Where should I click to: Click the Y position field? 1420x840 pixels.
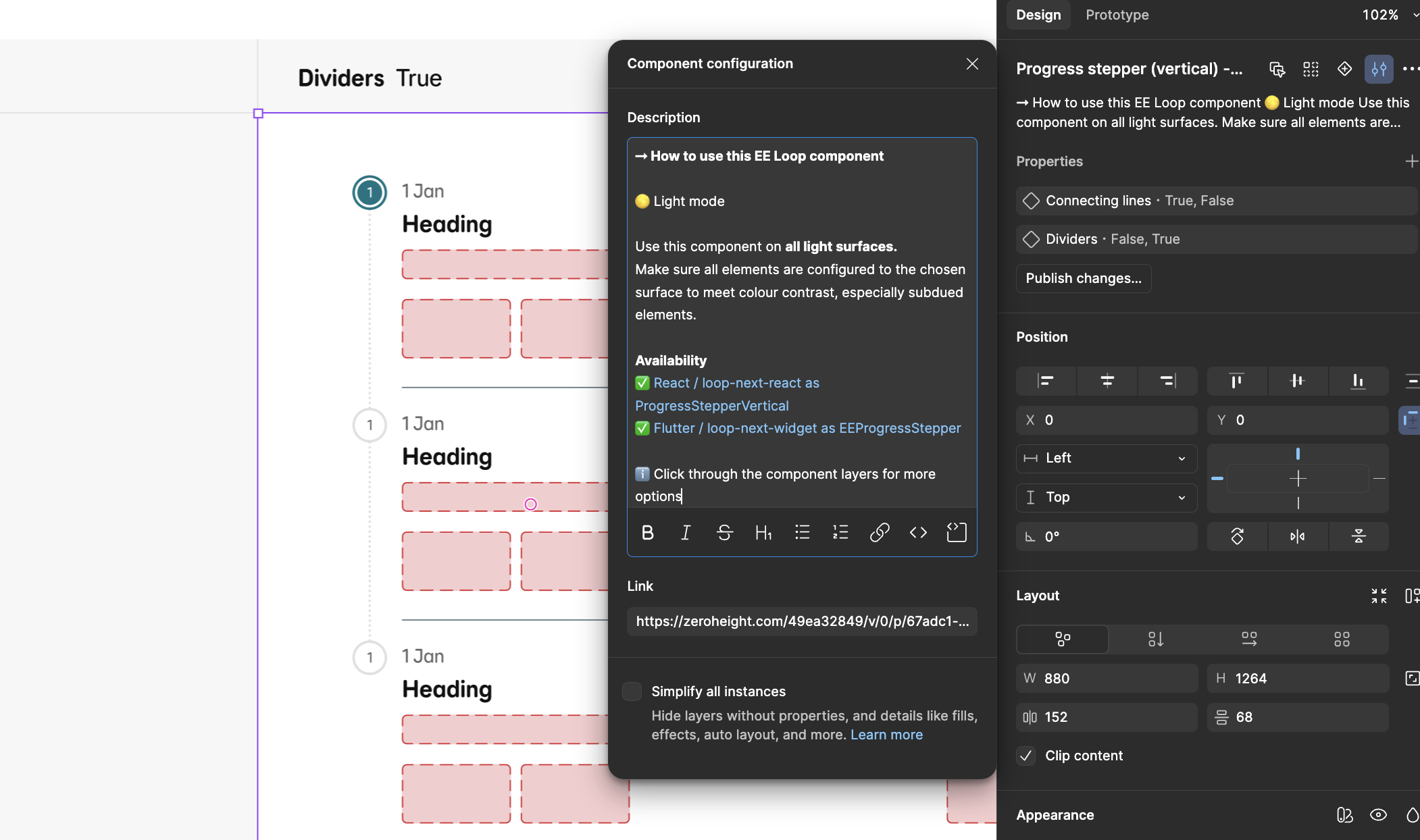pos(1297,420)
